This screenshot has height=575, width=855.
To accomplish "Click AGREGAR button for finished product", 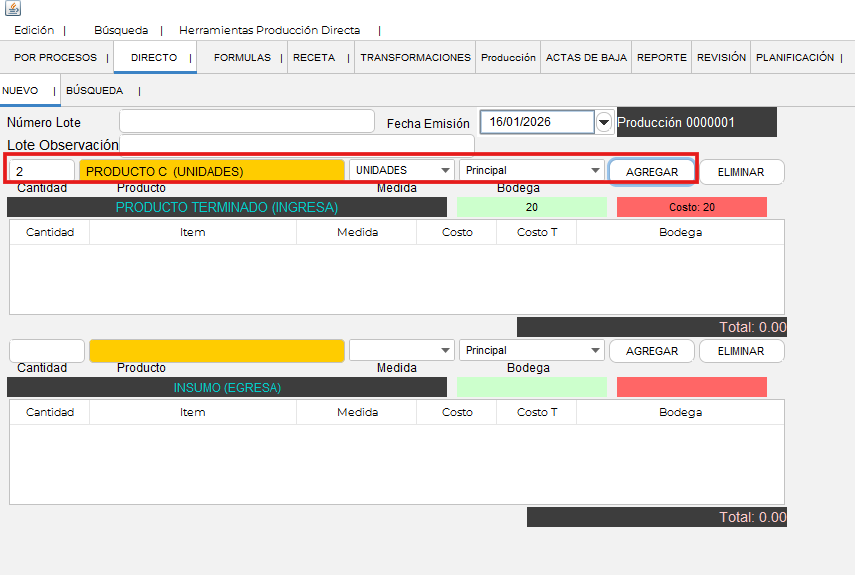I will 652,172.
